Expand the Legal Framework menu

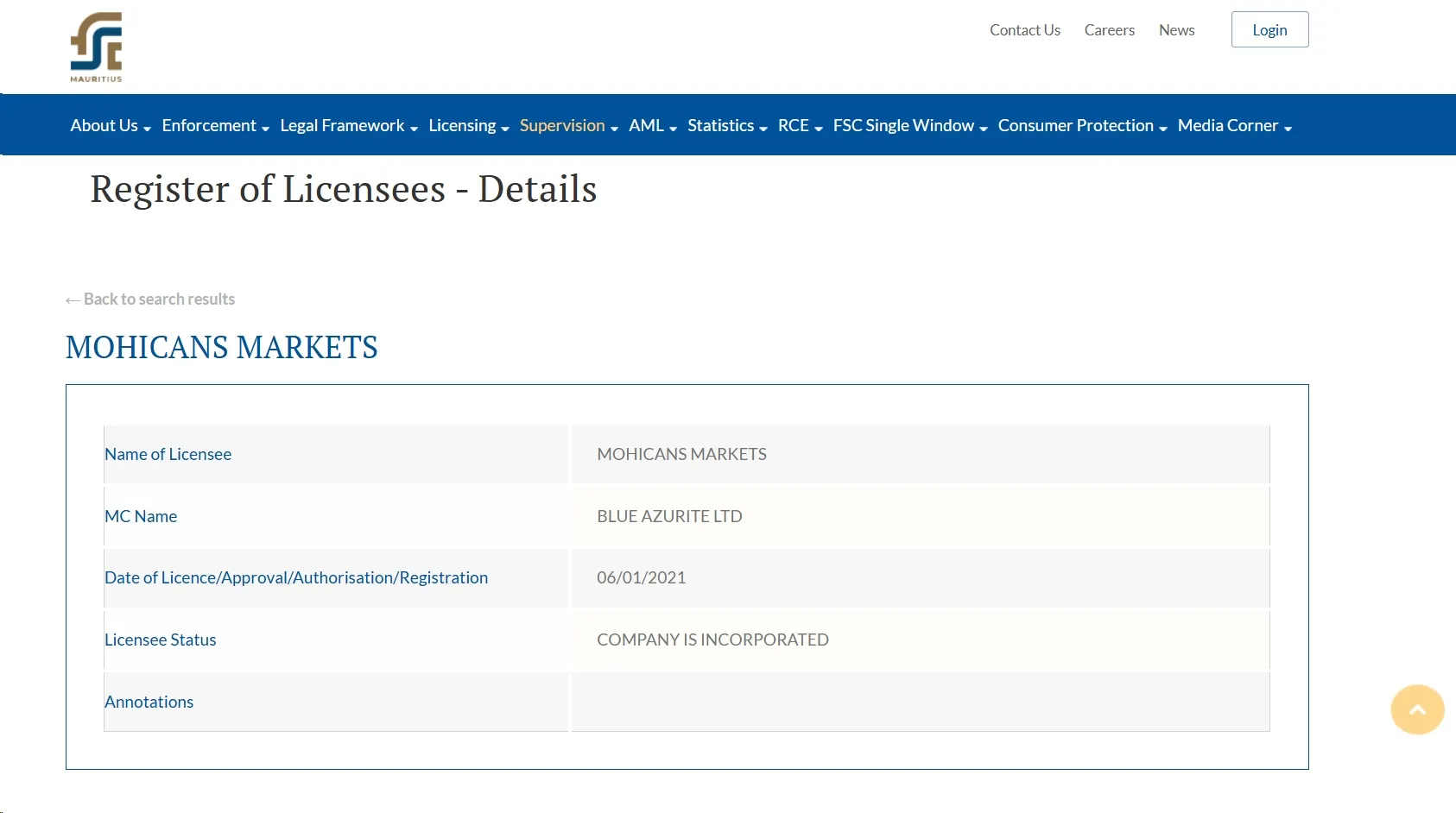tap(349, 126)
